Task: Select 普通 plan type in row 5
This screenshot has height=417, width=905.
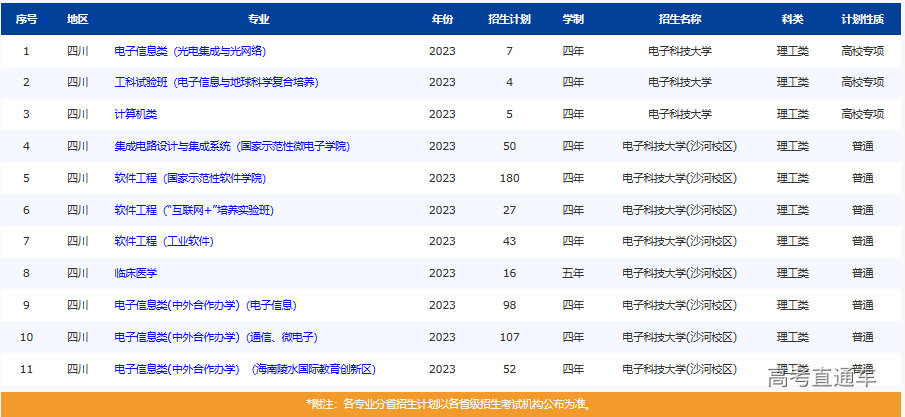Action: [862, 178]
